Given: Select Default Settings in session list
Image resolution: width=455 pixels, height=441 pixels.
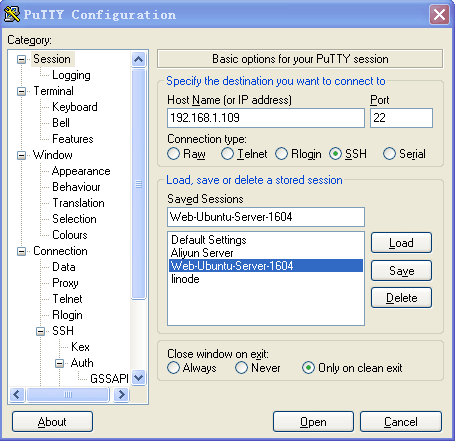Looking at the screenshot, I should click(266, 240).
